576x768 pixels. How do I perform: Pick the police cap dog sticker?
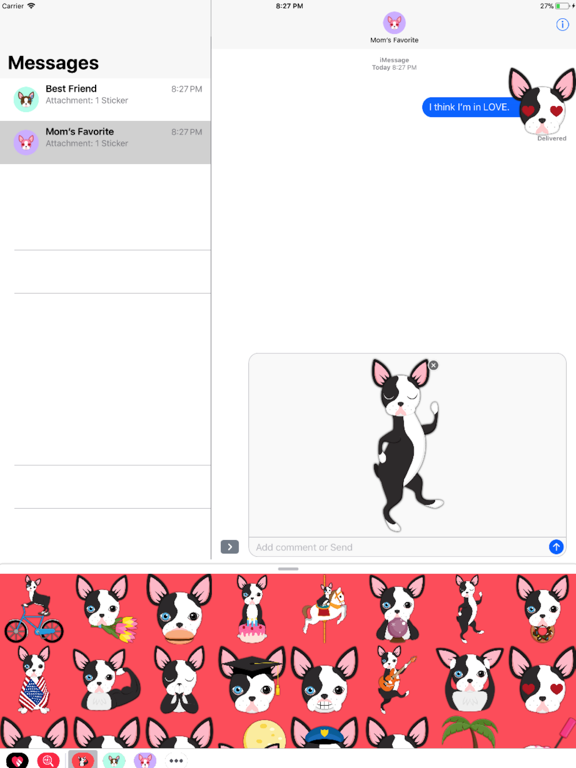pos(325,733)
